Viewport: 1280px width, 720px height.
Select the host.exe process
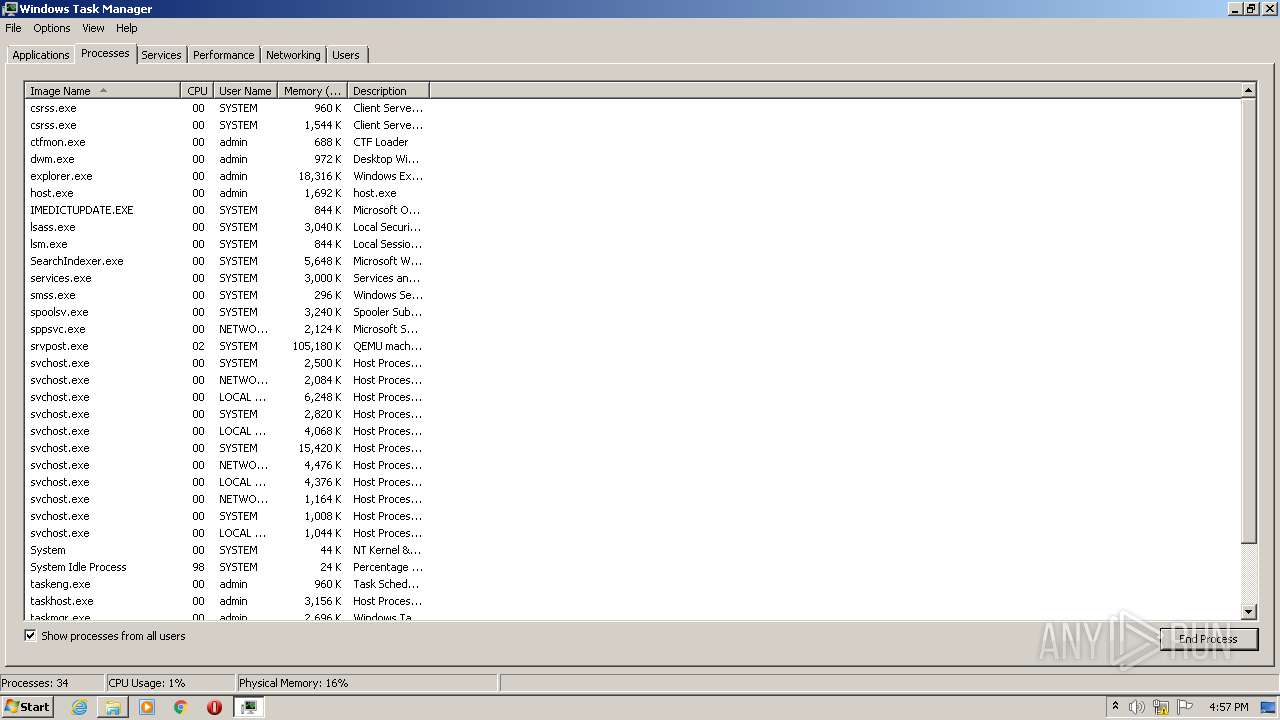point(226,193)
